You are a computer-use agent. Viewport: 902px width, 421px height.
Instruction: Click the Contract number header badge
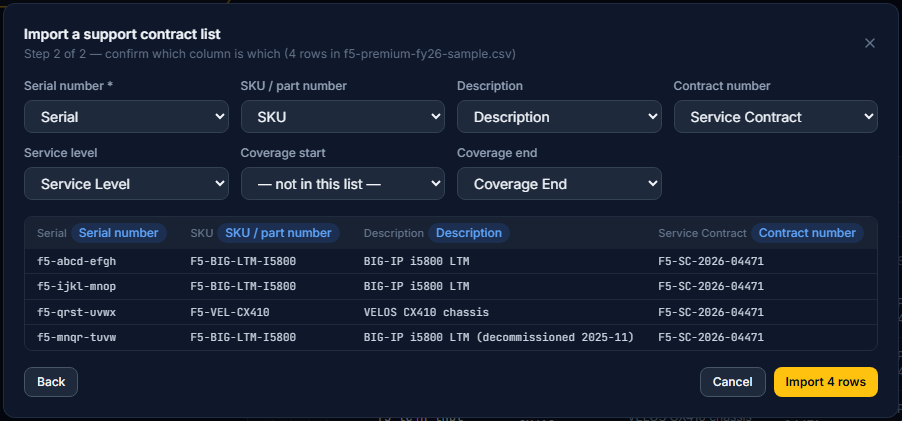point(807,233)
